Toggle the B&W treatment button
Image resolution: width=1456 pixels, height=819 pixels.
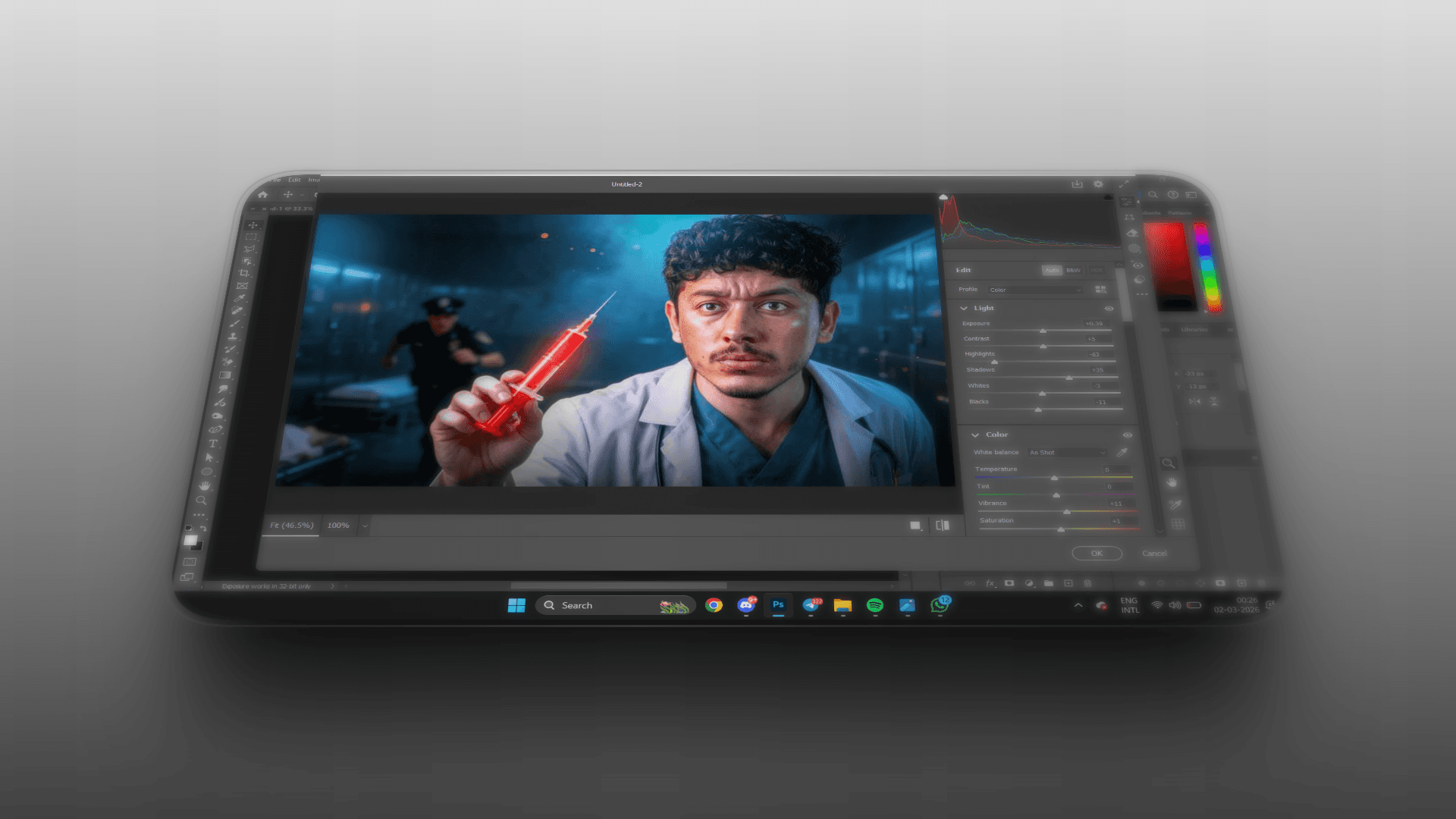click(1073, 271)
